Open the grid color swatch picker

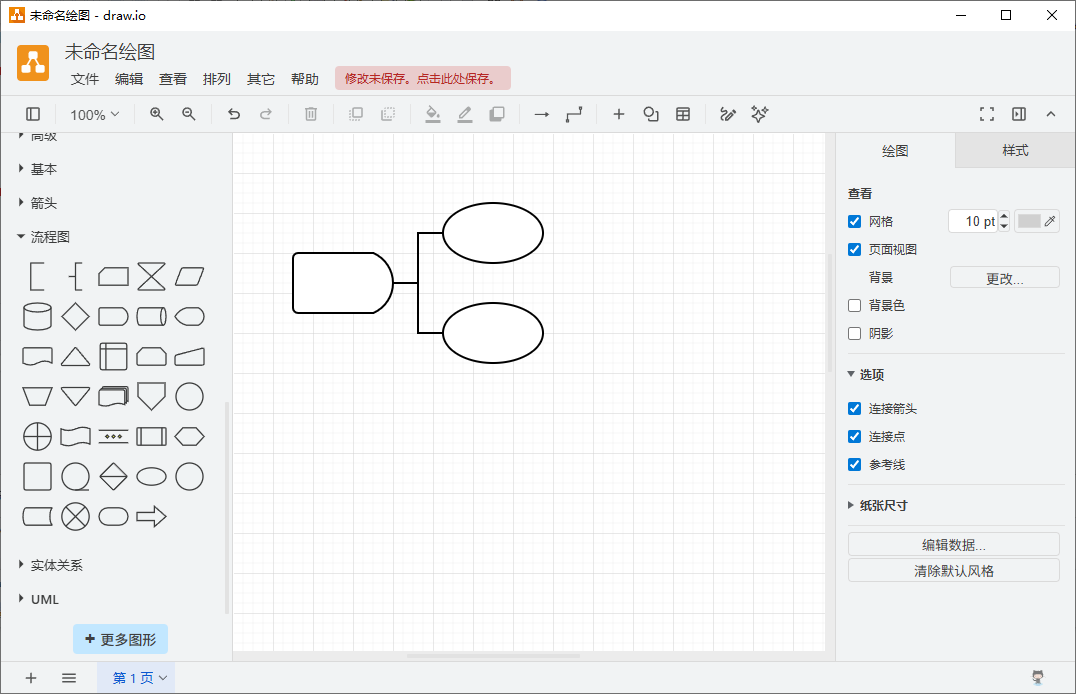pyautogui.click(x=1037, y=221)
